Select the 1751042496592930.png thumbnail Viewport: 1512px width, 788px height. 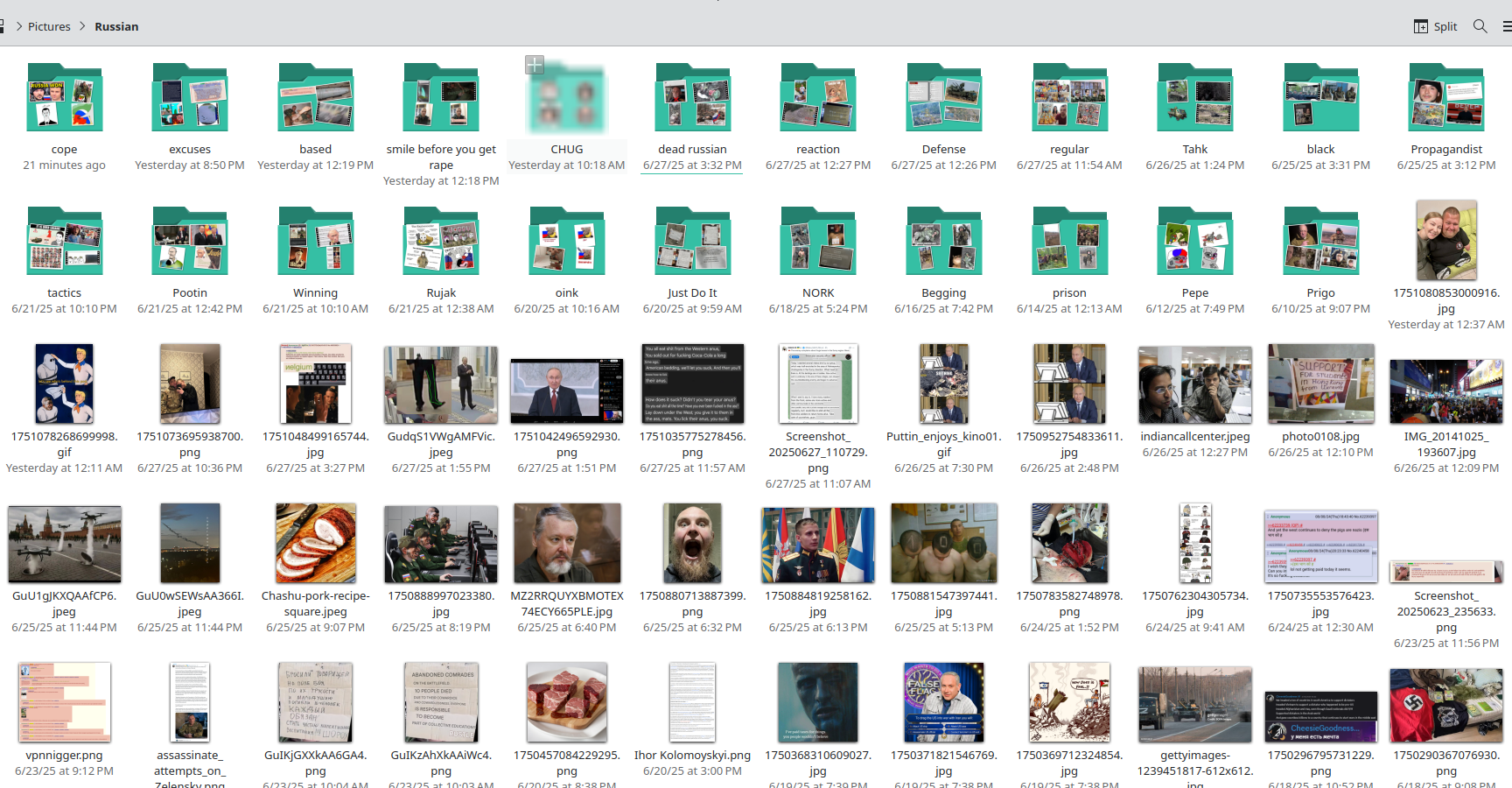(x=567, y=390)
